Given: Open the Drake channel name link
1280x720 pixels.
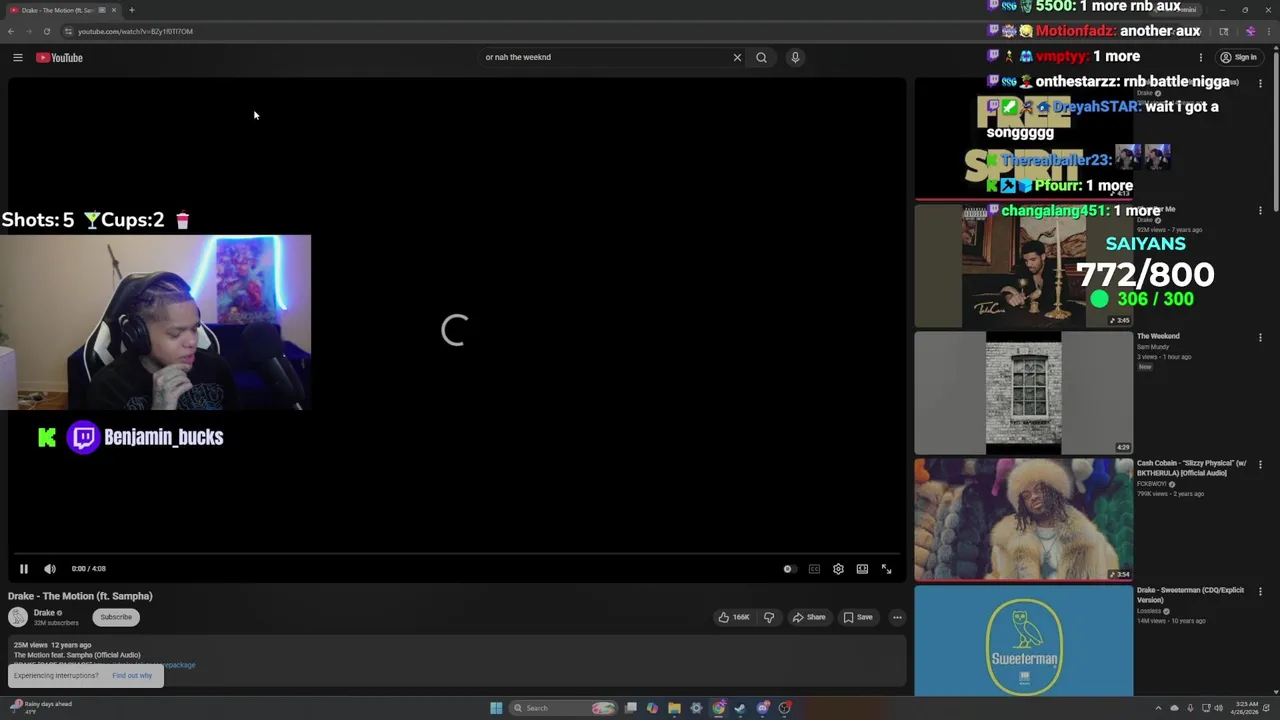Looking at the screenshot, I should (x=44, y=613).
